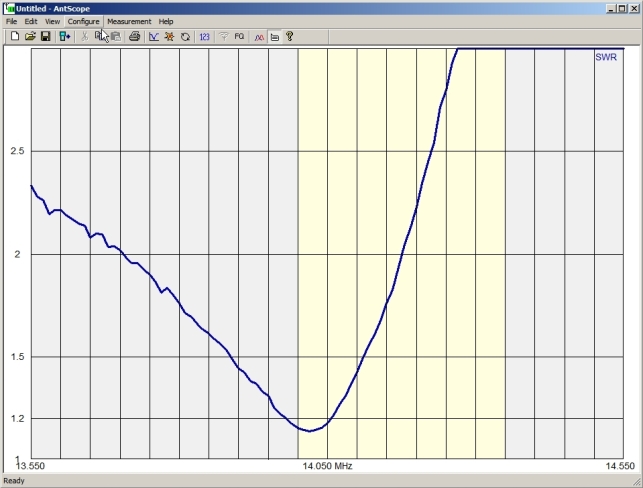Click the 1.2 SWR axis label
Screen dimensions: 643x488
tap(17, 419)
